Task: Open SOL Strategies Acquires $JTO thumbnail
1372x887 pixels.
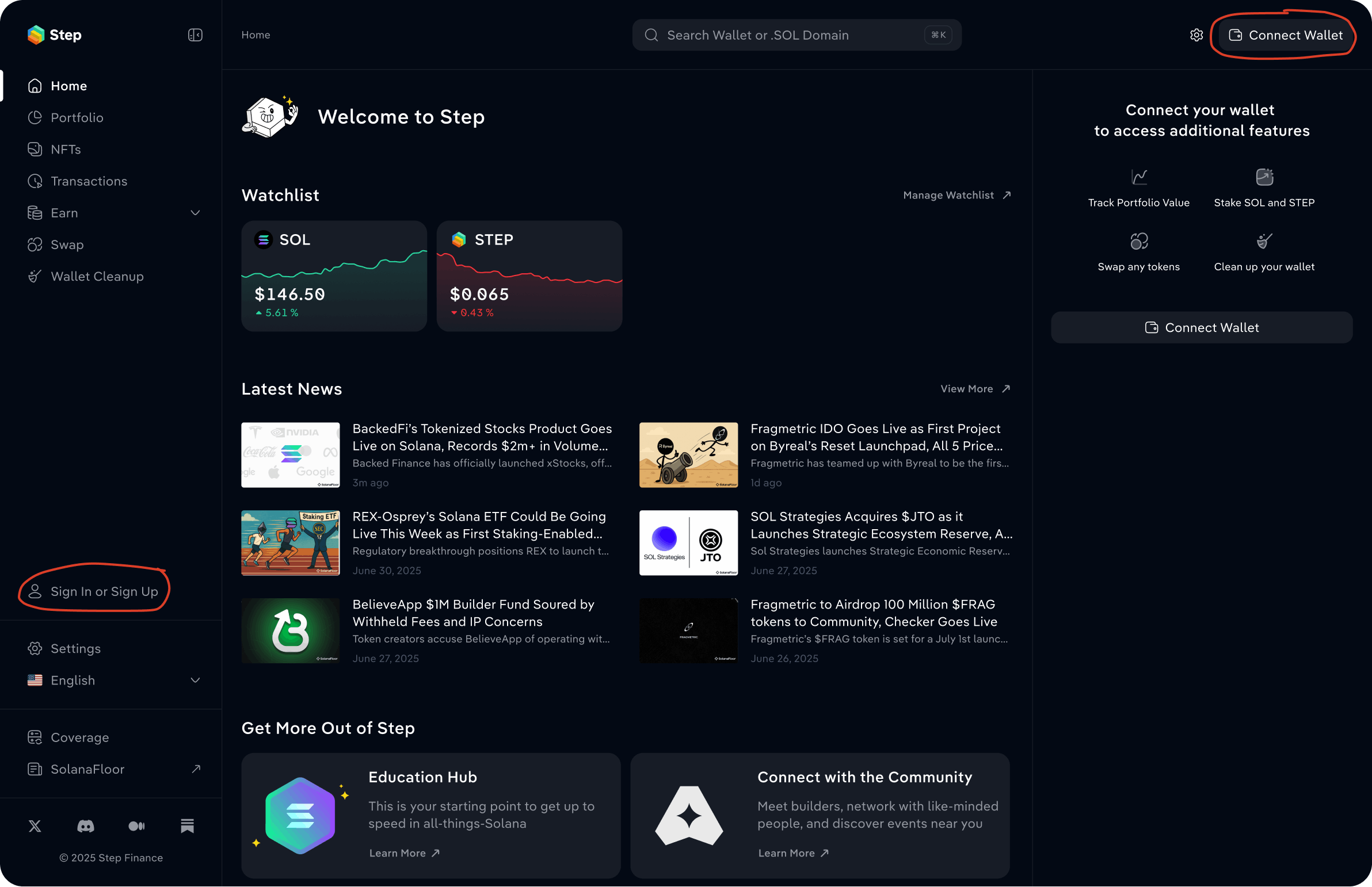Action: pos(689,542)
